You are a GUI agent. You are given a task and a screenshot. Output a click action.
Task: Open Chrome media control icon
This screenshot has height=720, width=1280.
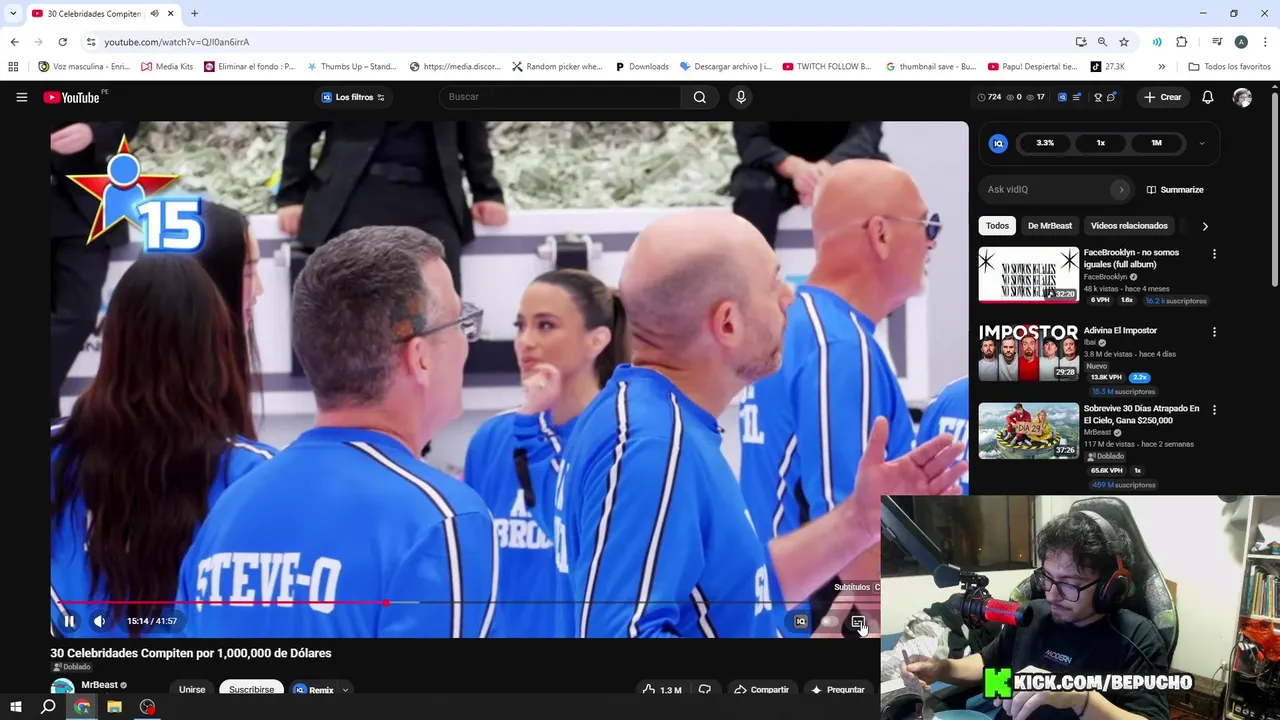click(x=1217, y=42)
